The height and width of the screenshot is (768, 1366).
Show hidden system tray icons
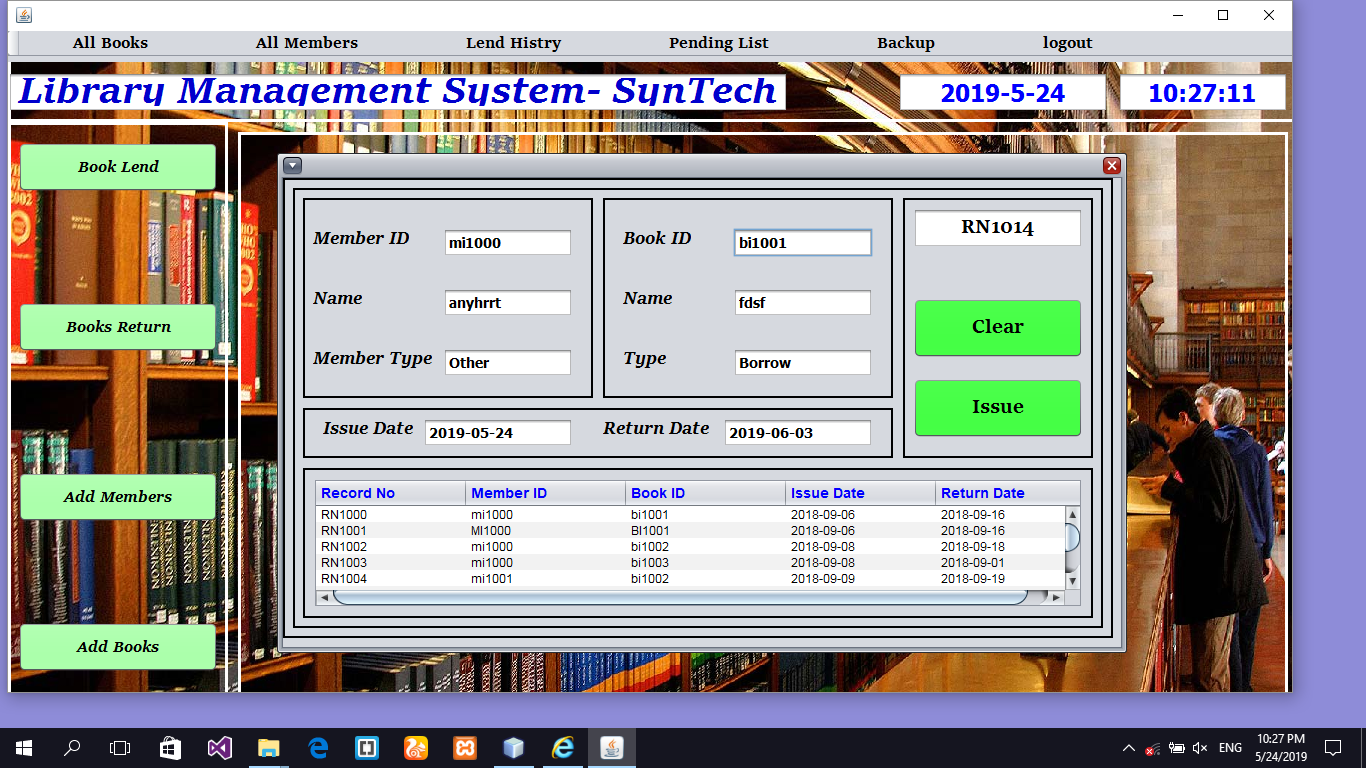click(1129, 748)
